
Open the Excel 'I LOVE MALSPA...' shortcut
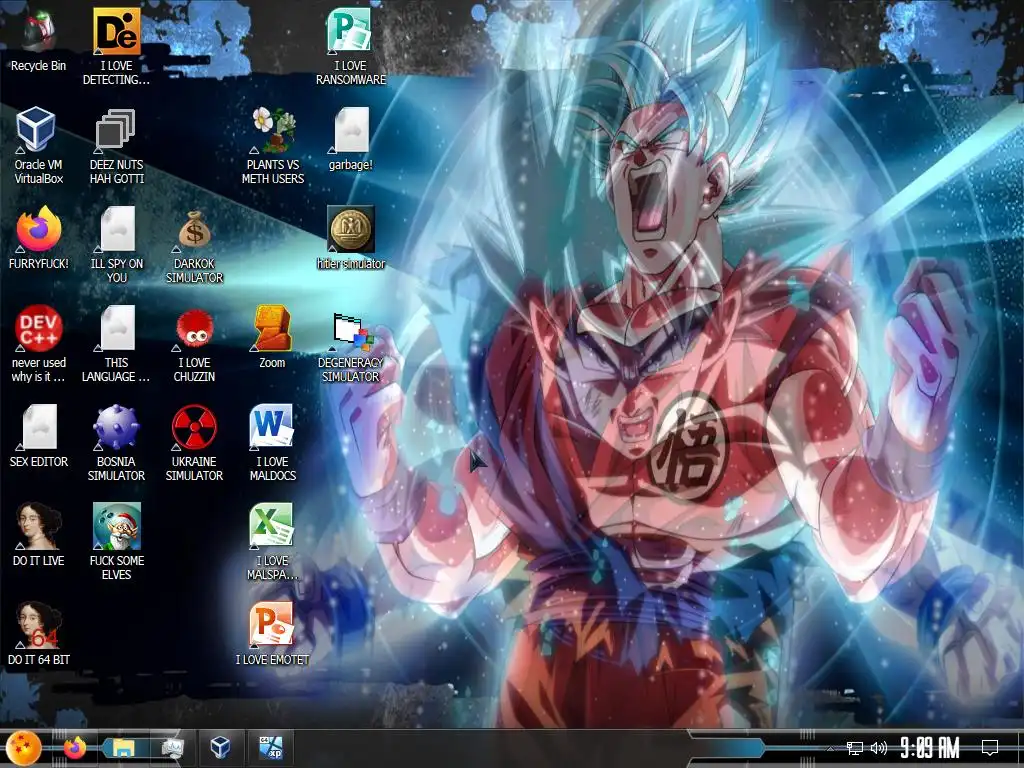pyautogui.click(x=271, y=526)
